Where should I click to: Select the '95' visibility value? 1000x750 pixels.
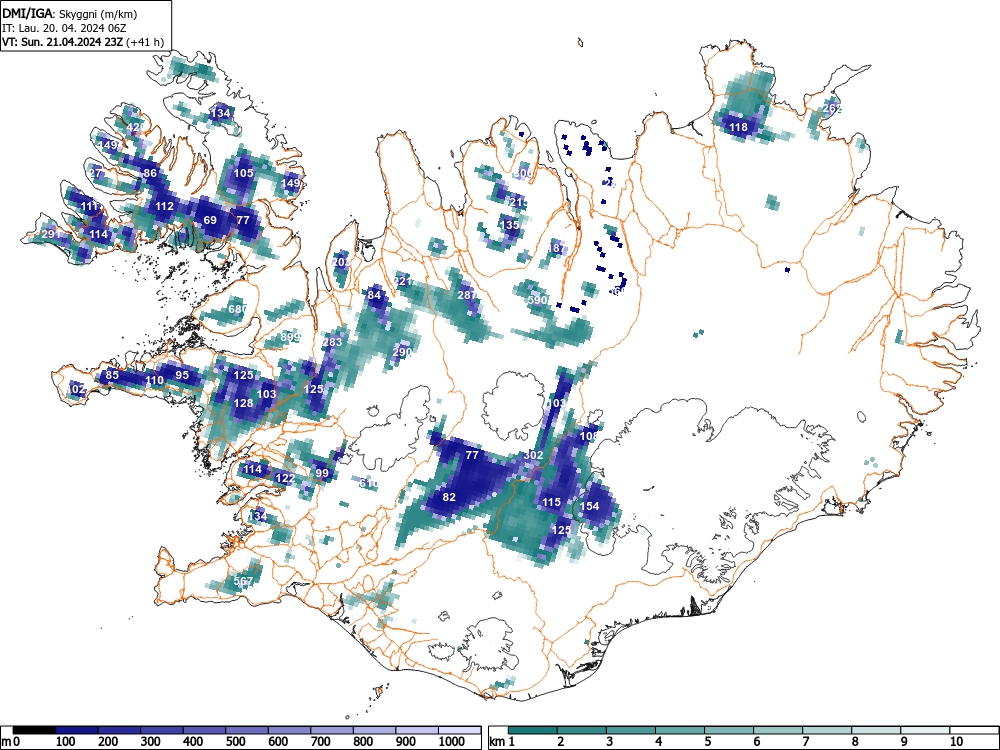[x=182, y=374]
